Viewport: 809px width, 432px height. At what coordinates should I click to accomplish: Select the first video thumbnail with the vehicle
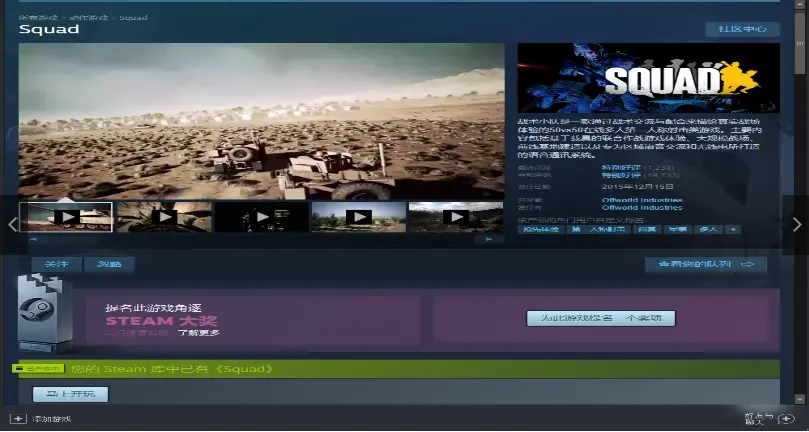tap(66, 217)
